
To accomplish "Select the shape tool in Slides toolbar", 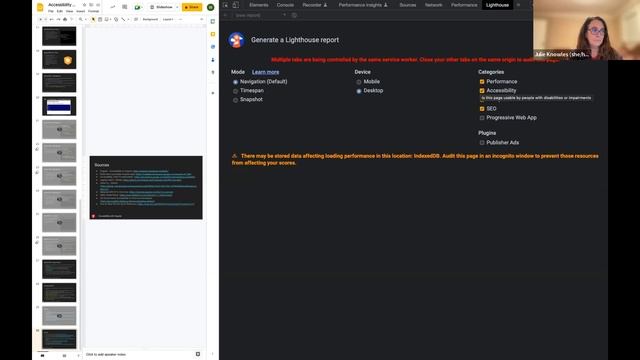I will click(x=116, y=19).
